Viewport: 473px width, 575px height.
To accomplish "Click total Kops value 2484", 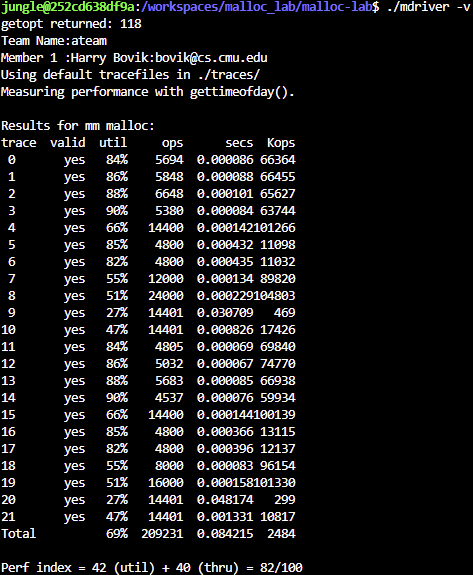I will click(x=281, y=534).
